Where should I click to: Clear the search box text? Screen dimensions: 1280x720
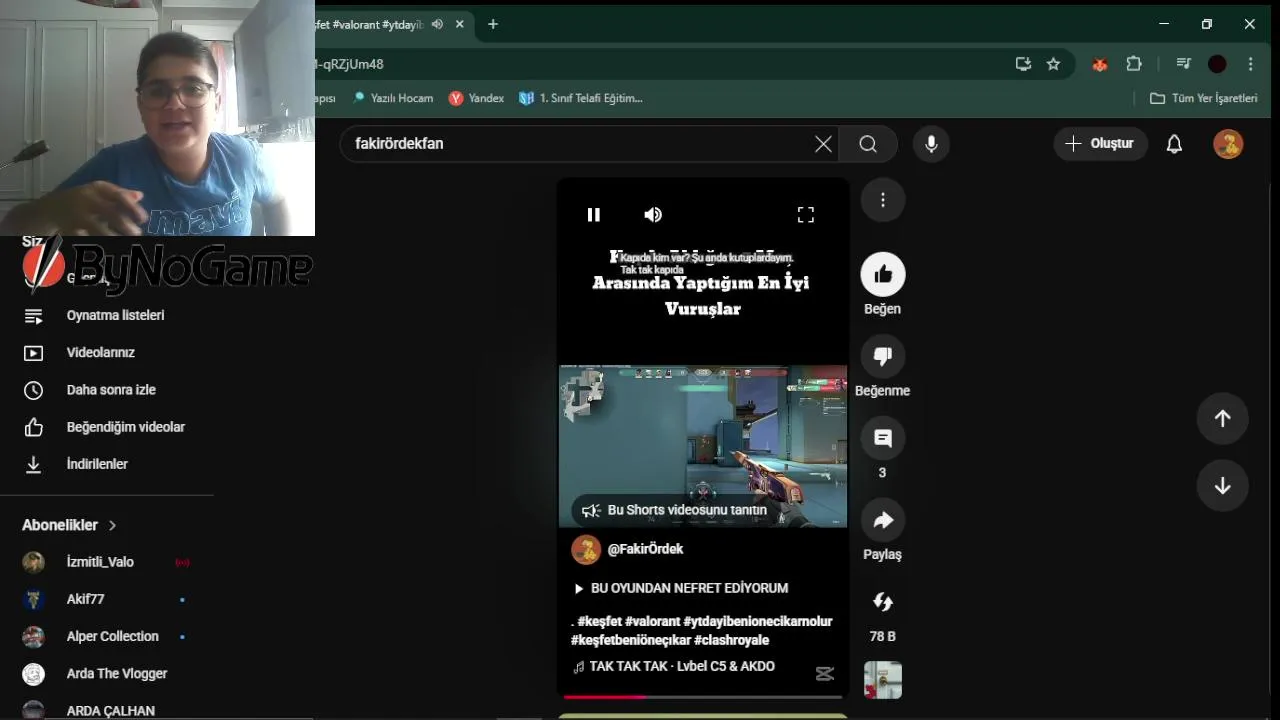tap(823, 144)
